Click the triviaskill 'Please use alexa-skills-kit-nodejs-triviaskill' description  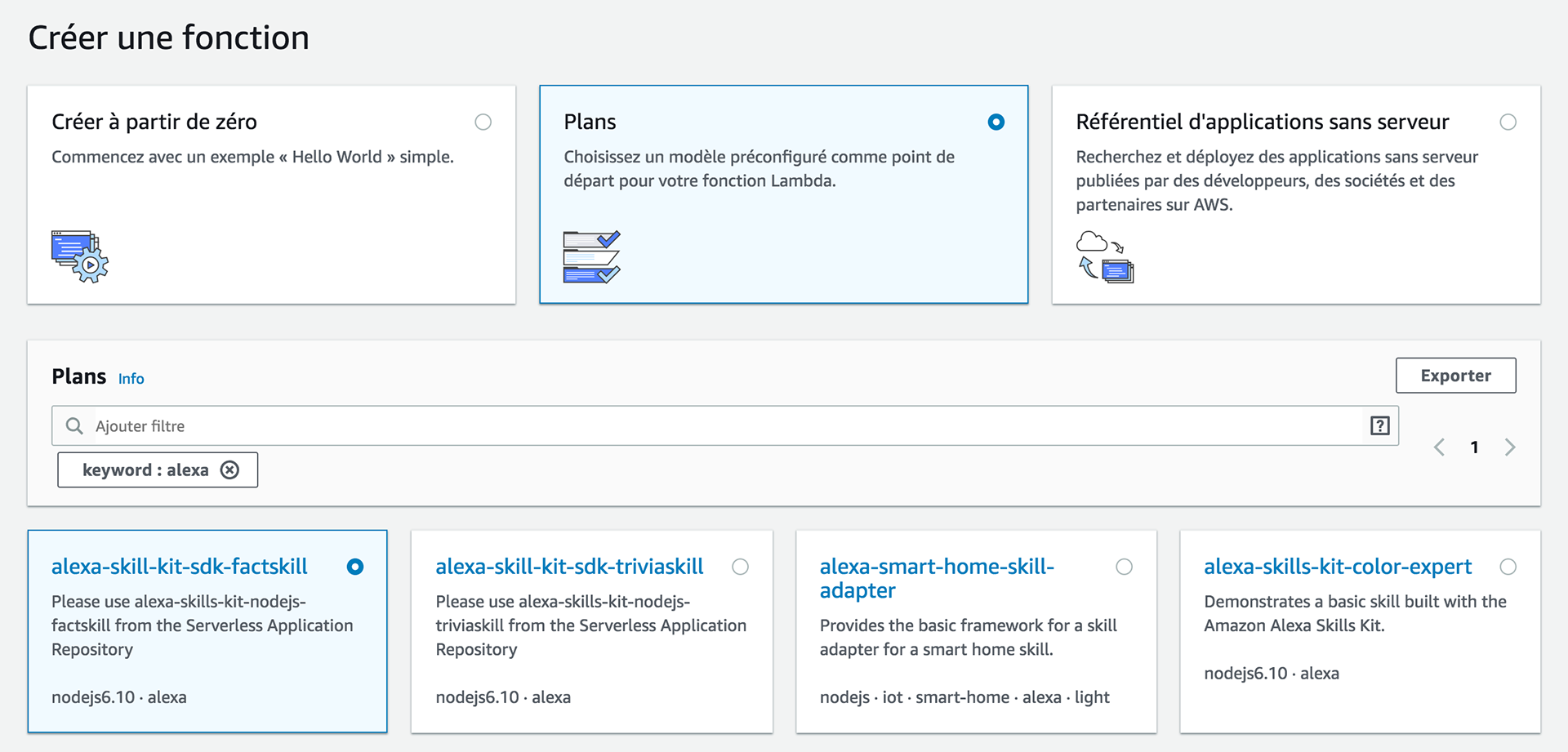(x=590, y=625)
